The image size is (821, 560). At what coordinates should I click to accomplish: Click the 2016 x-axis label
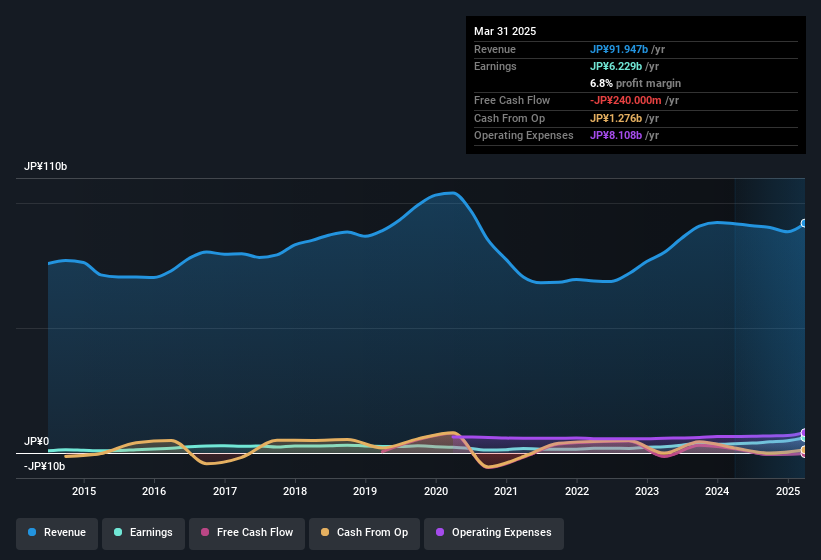pos(154,491)
